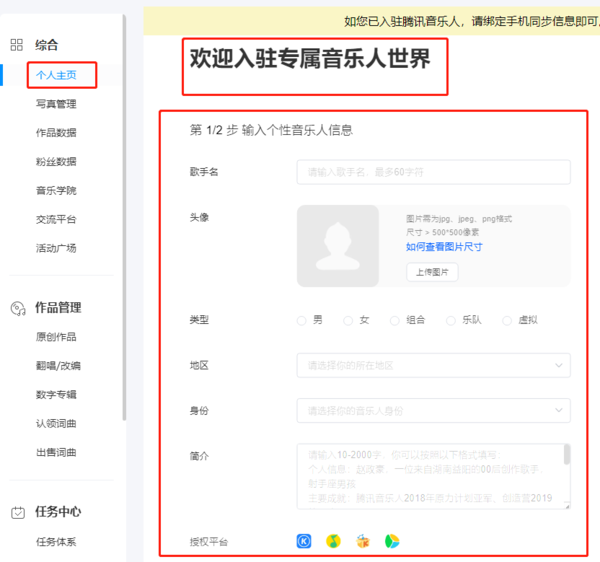Click the Kuwo Music platform icon
Screen dimensions: 600x562
tap(363, 541)
